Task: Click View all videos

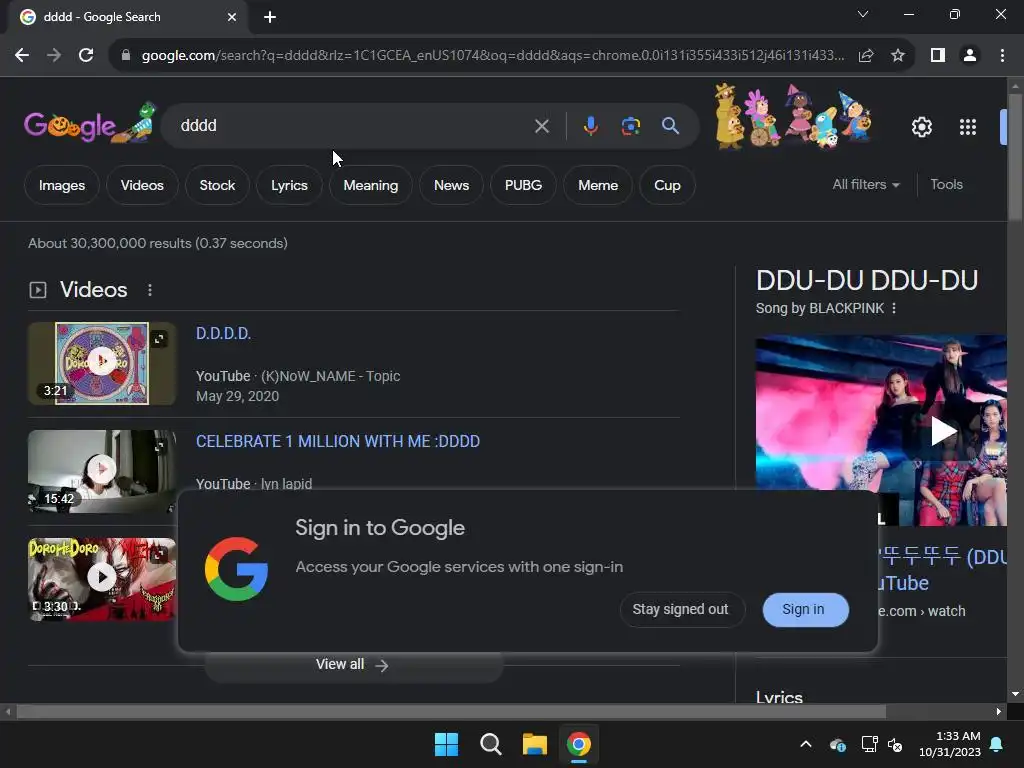Action: tap(353, 665)
